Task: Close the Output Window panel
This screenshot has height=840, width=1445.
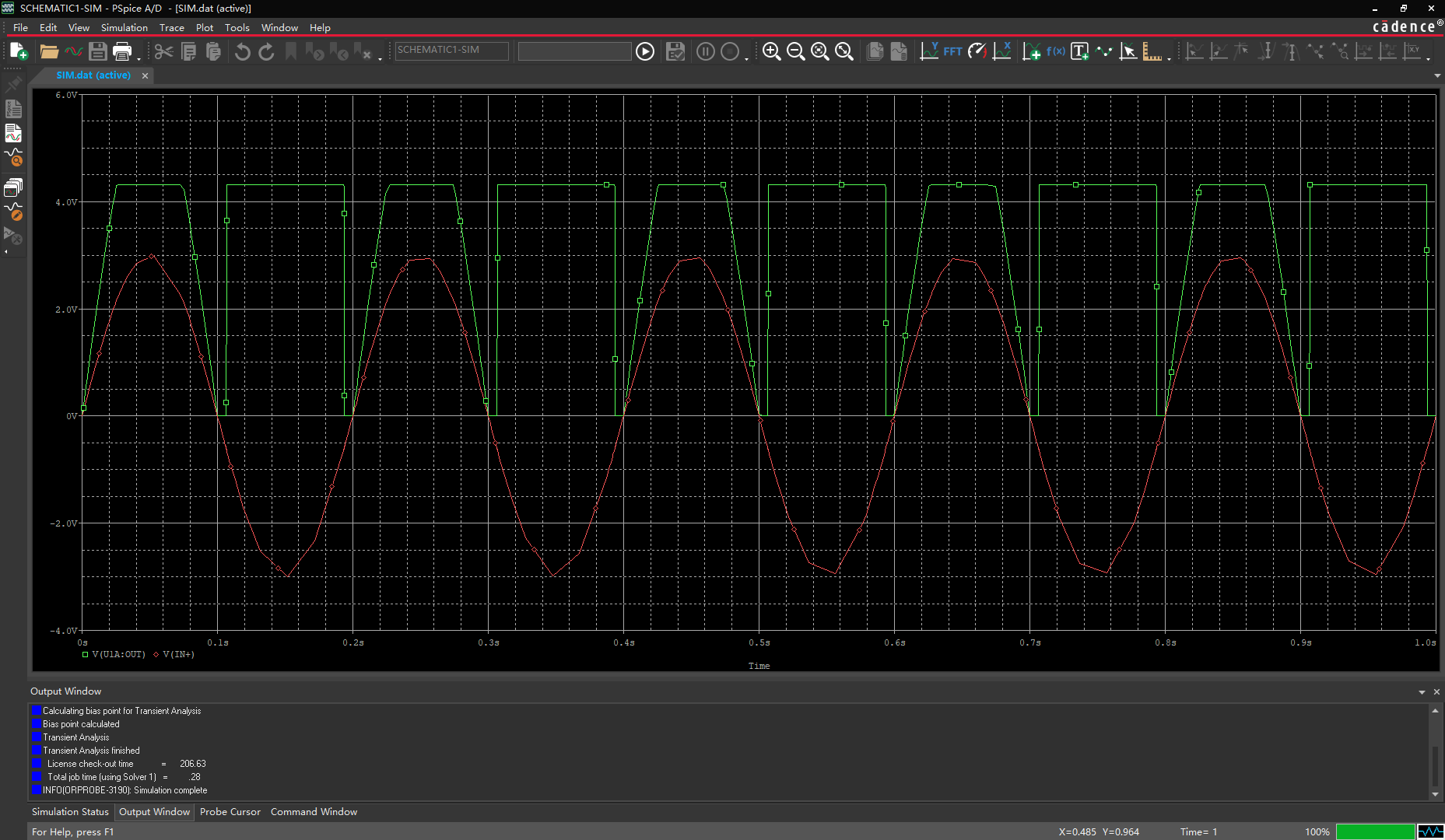Action: tap(1436, 691)
